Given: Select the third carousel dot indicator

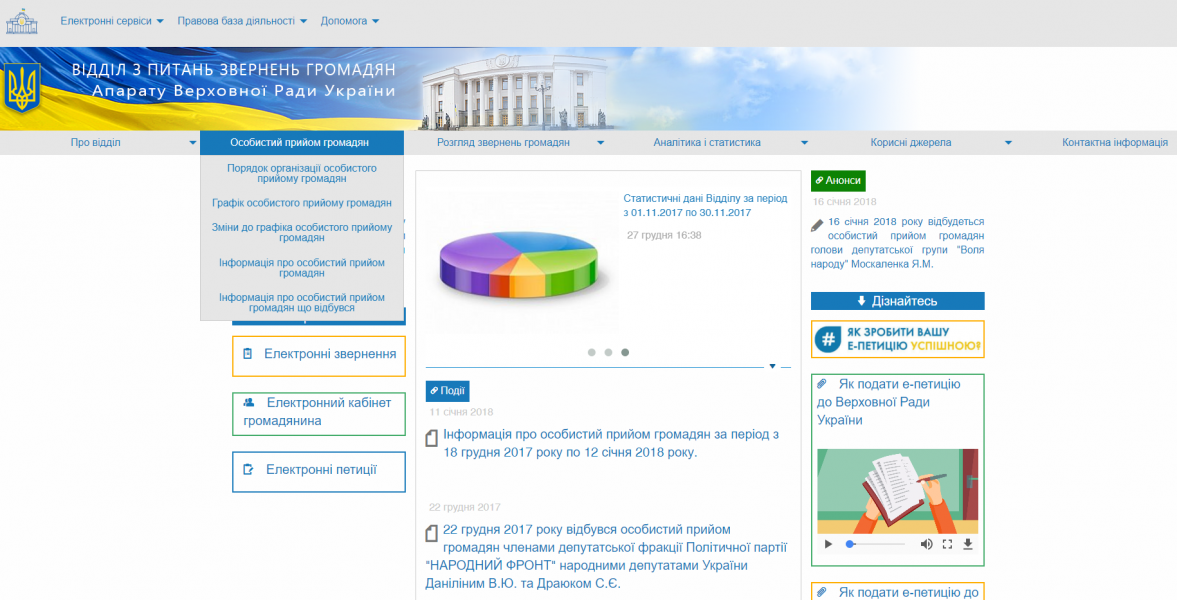Looking at the screenshot, I should 625,352.
